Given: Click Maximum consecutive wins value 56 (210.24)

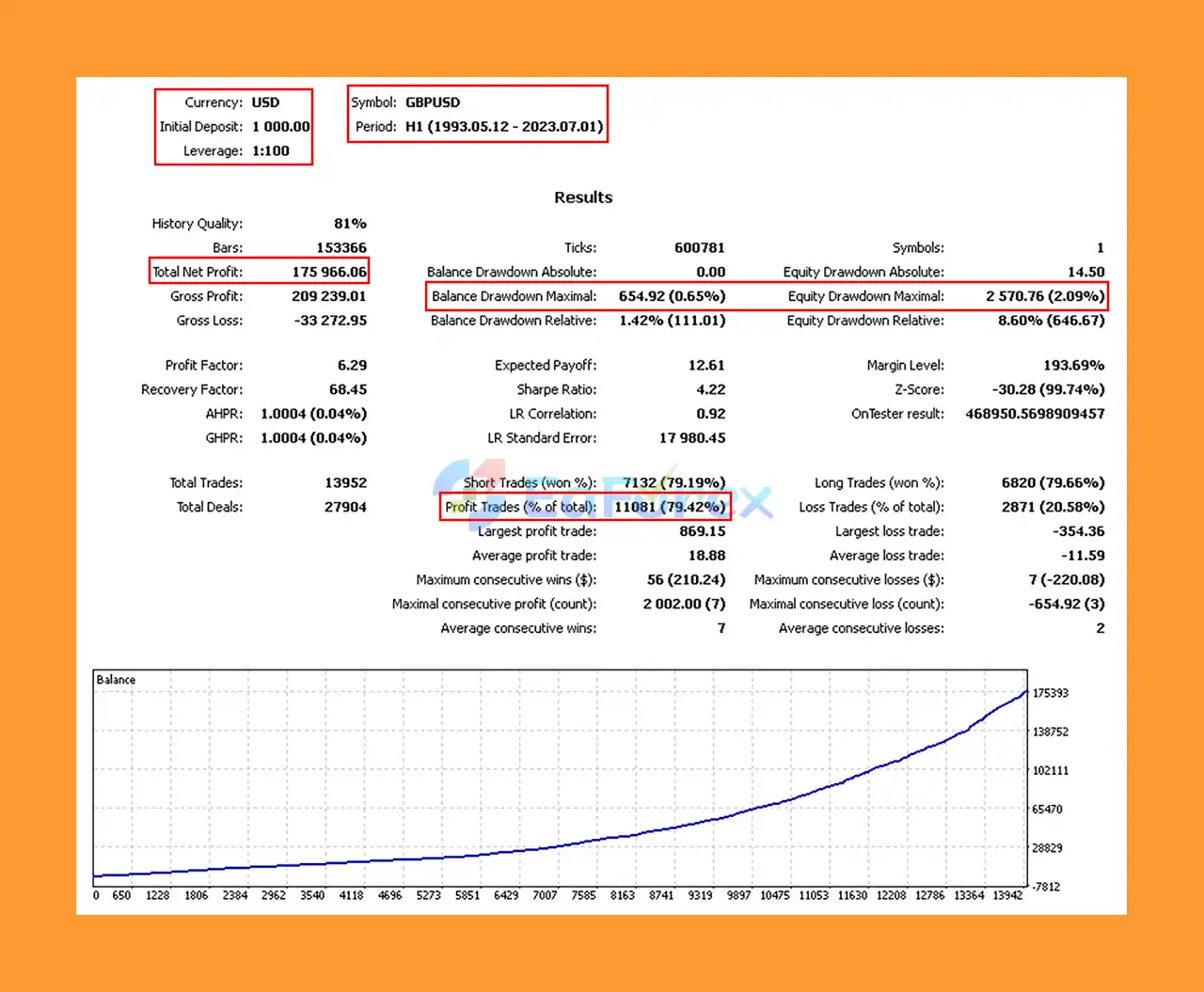Looking at the screenshot, I should [687, 580].
